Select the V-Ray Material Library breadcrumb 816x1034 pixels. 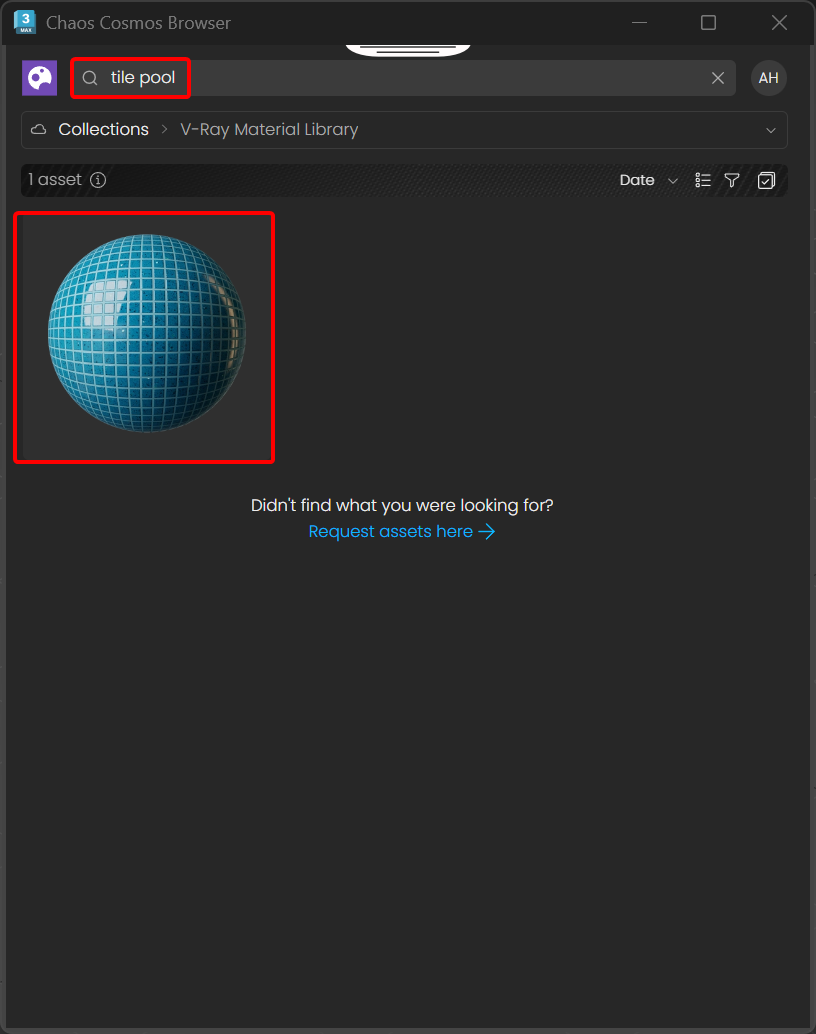tap(269, 130)
